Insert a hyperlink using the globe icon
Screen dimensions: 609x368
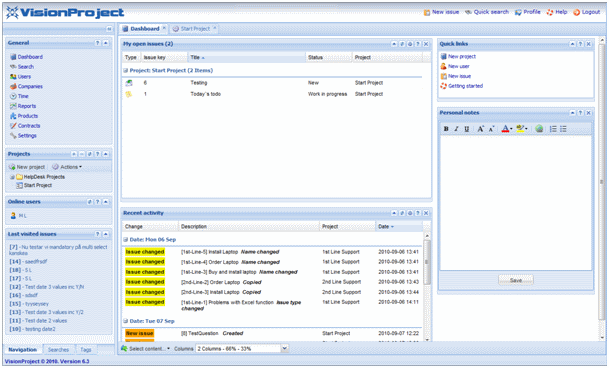pos(539,129)
